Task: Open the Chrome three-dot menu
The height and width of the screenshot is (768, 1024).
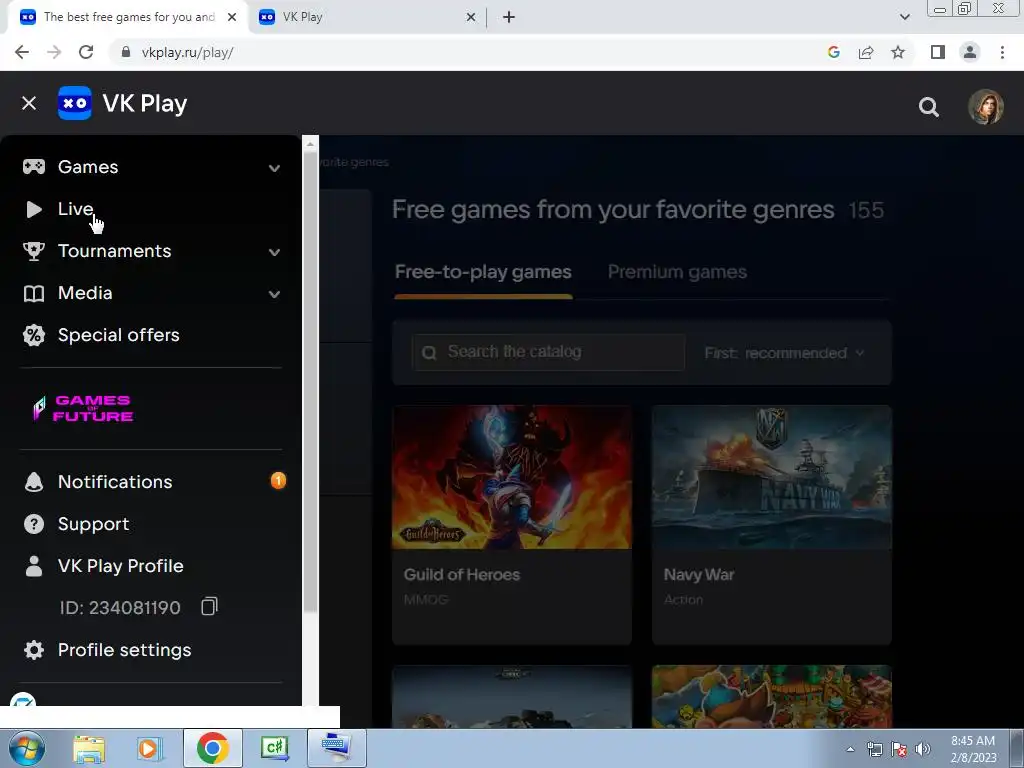Action: pyautogui.click(x=1002, y=52)
